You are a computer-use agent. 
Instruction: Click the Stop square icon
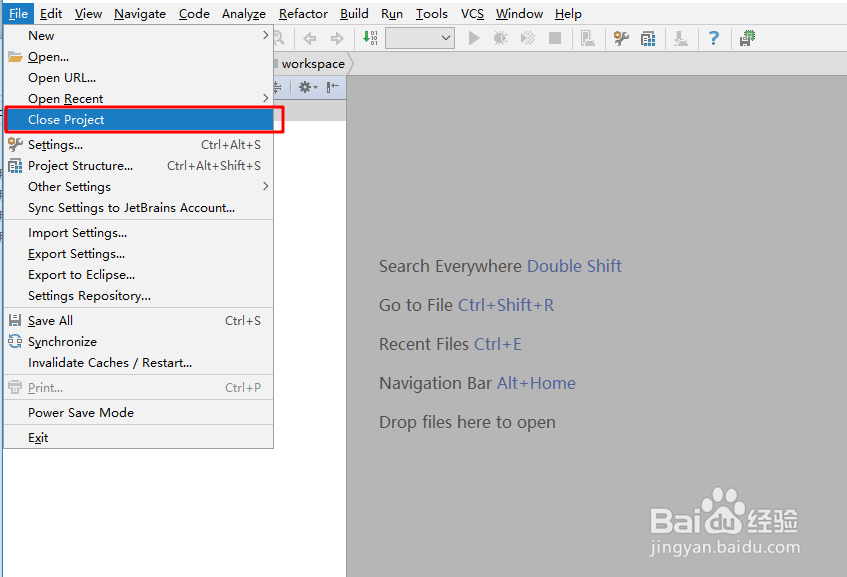[x=555, y=38]
